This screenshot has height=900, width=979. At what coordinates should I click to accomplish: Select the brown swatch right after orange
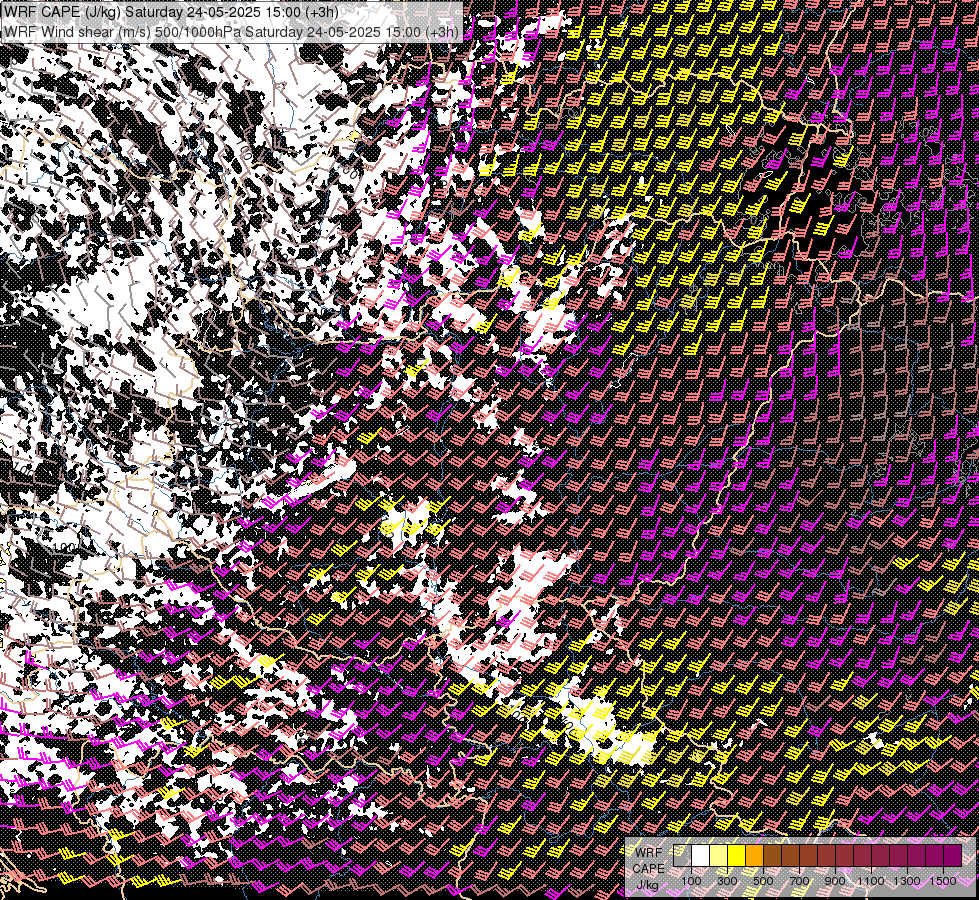[x=772, y=855]
